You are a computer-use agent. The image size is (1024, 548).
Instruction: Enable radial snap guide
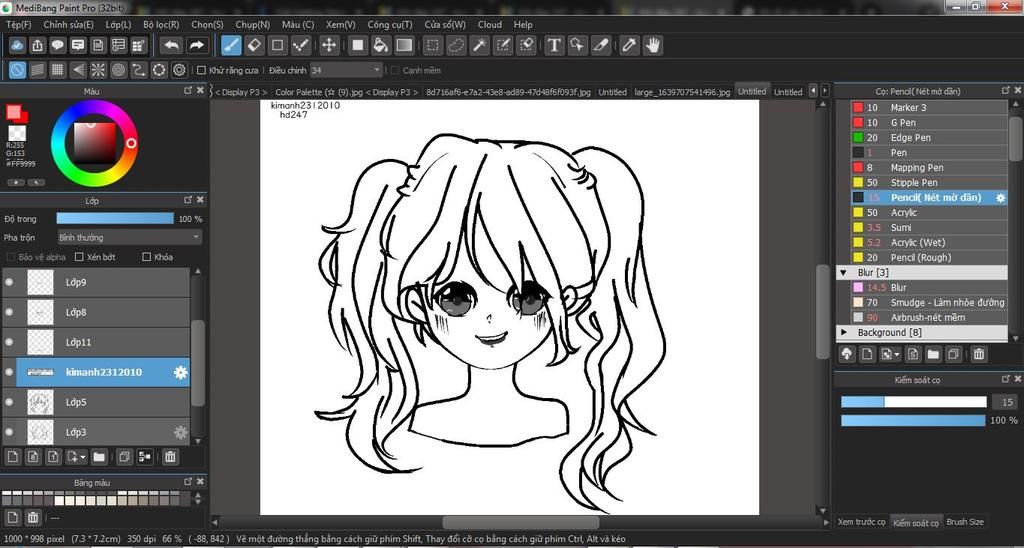(98, 70)
